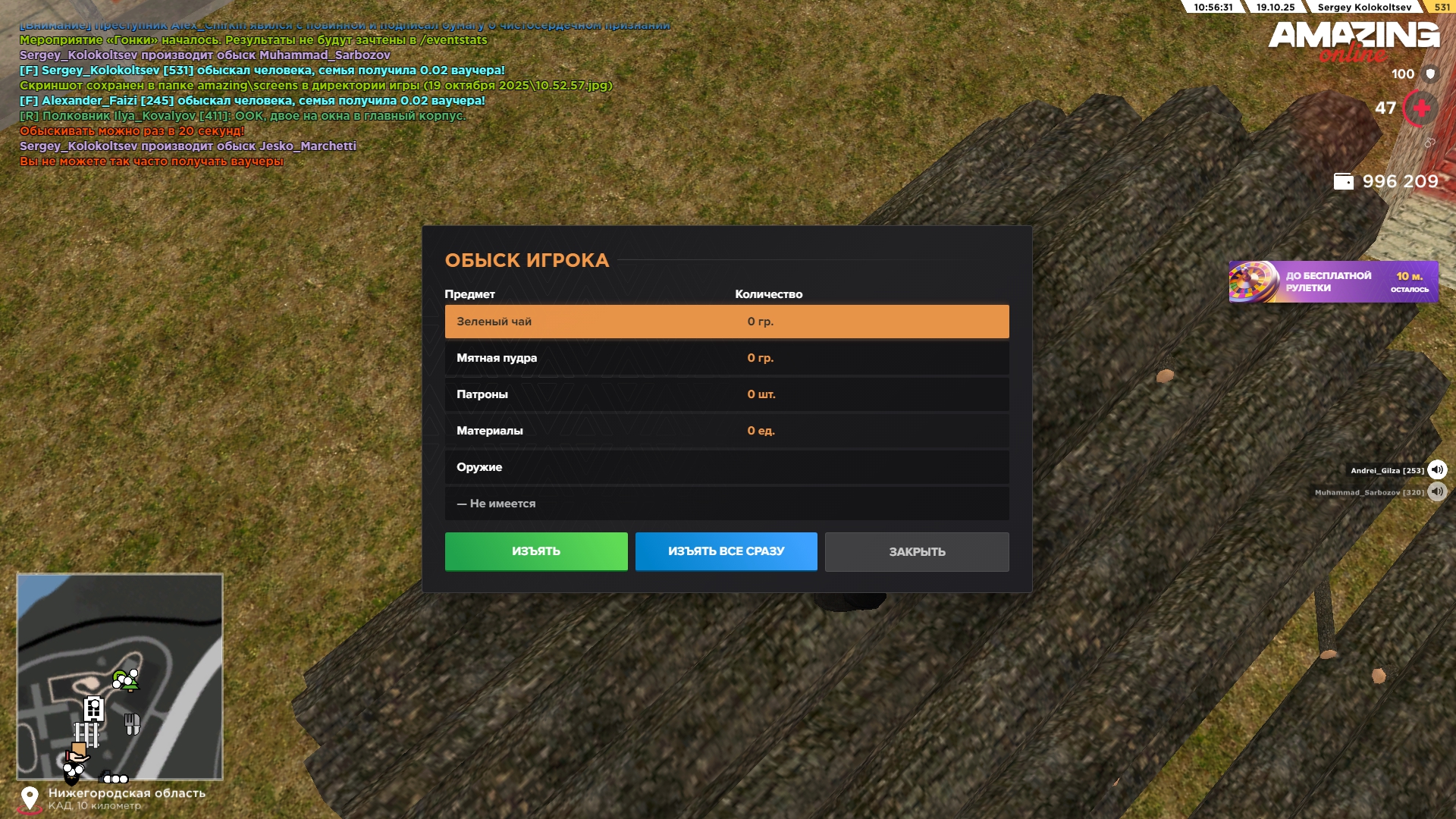Open the free roulette banner
This screenshot has height=819, width=1456.
click(x=1332, y=282)
